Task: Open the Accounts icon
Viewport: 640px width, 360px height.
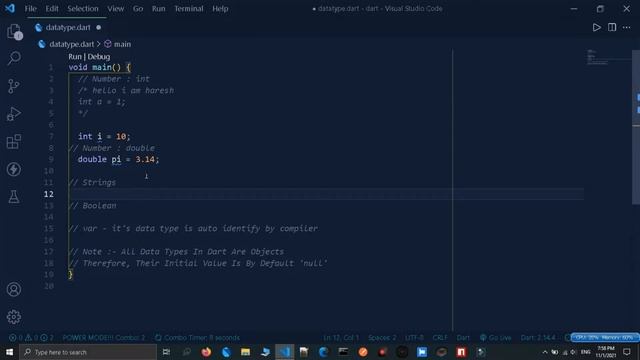Action: point(14,289)
